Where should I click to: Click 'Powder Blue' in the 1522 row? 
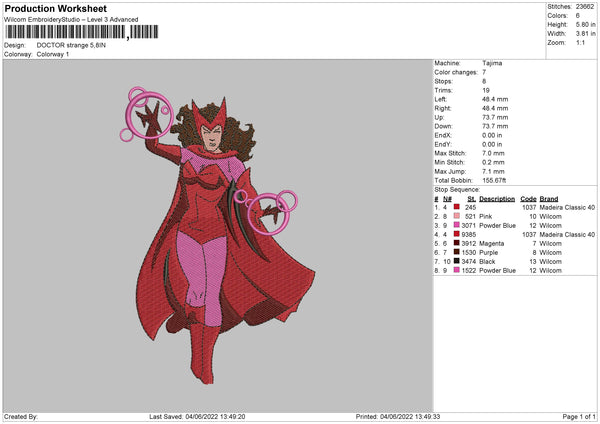coord(497,271)
